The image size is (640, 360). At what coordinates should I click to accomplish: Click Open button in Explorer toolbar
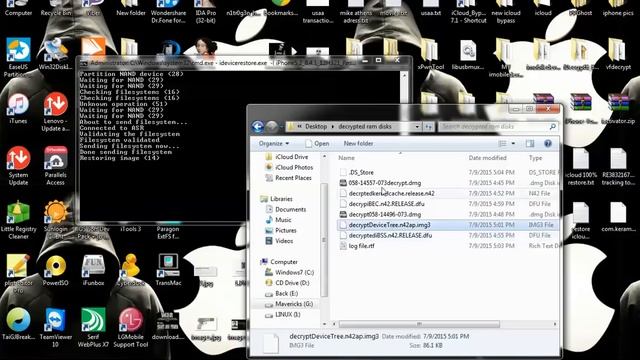317,143
